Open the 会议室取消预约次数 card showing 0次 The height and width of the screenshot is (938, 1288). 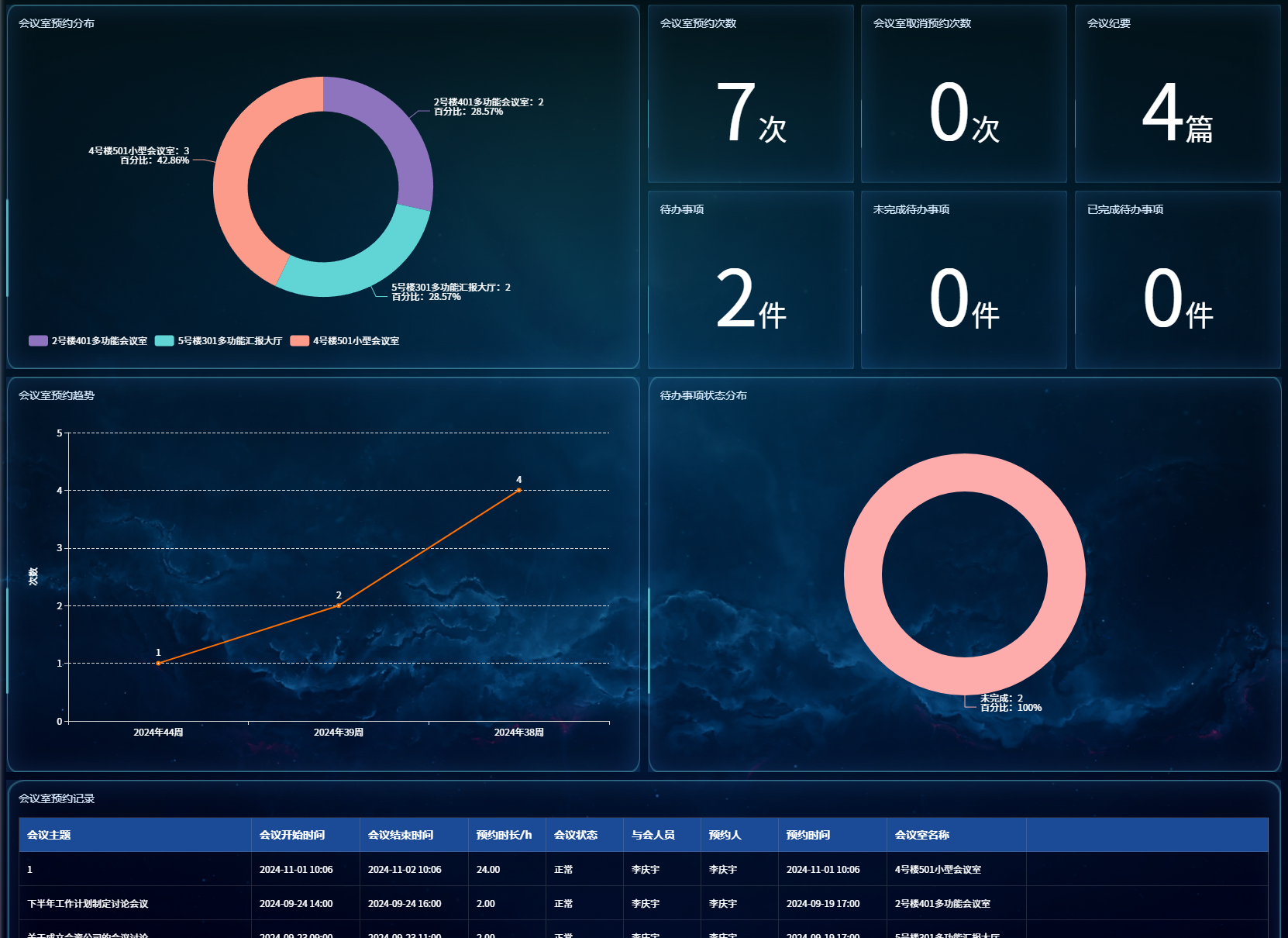[x=963, y=95]
